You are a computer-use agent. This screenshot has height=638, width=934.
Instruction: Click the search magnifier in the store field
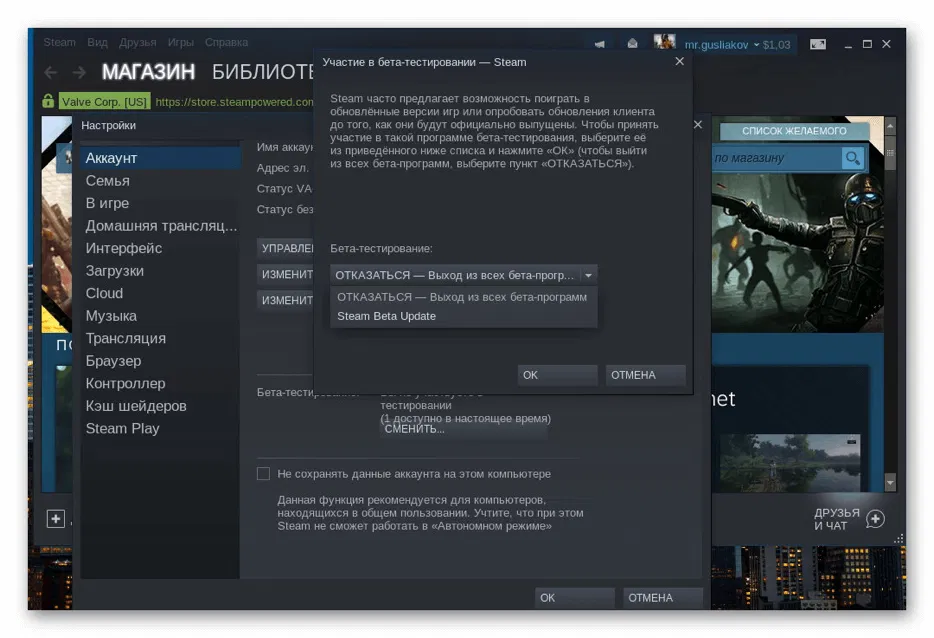(x=853, y=158)
